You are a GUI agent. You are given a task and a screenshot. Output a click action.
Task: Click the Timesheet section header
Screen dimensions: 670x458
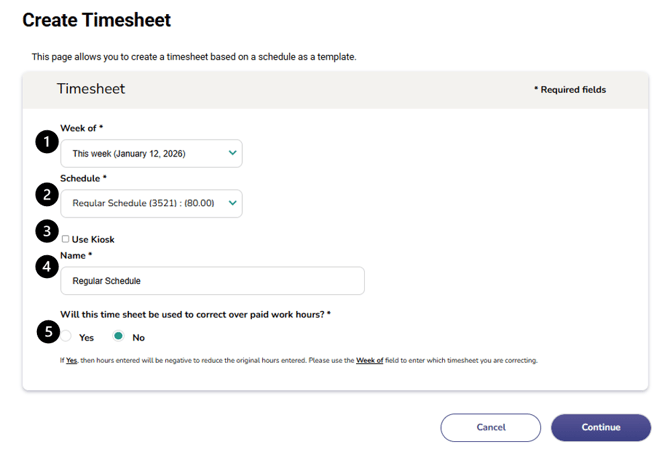pos(91,89)
